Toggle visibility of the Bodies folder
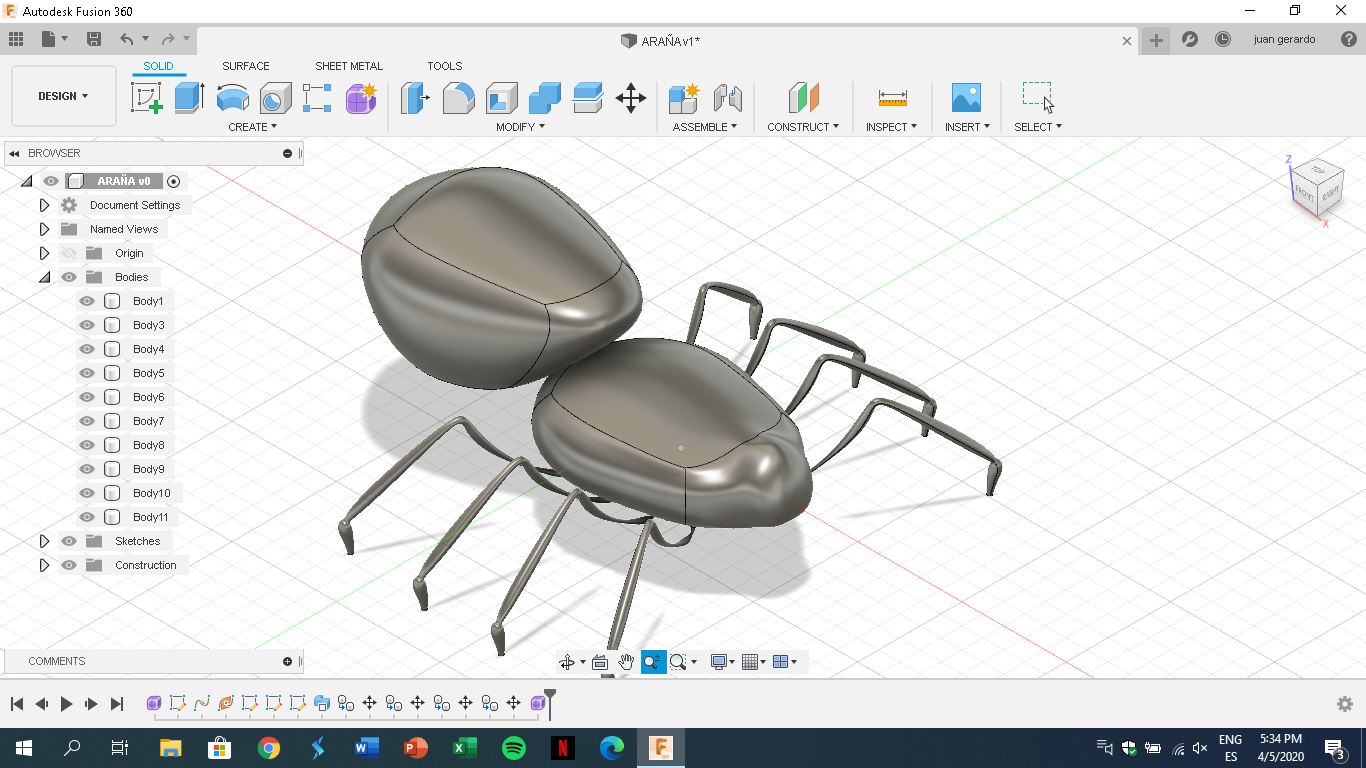The width and height of the screenshot is (1366, 768). (x=68, y=277)
